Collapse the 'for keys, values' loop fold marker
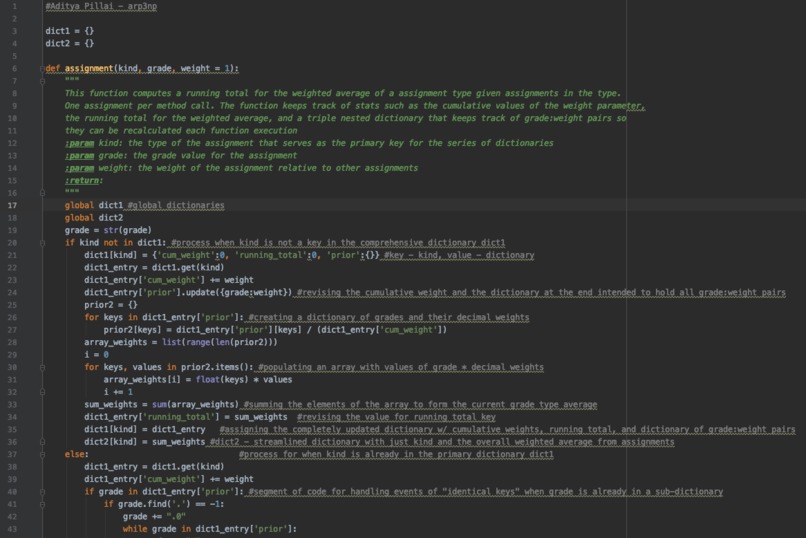Screen dimensions: 806x538 pos(43,367)
